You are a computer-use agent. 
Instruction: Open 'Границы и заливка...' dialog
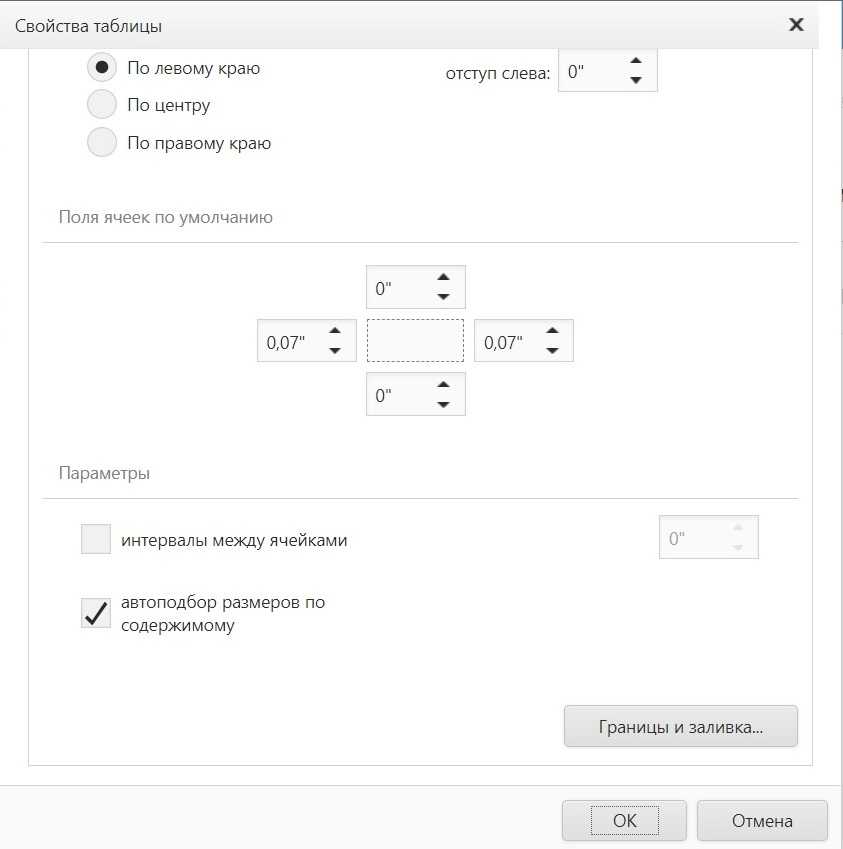[680, 727]
